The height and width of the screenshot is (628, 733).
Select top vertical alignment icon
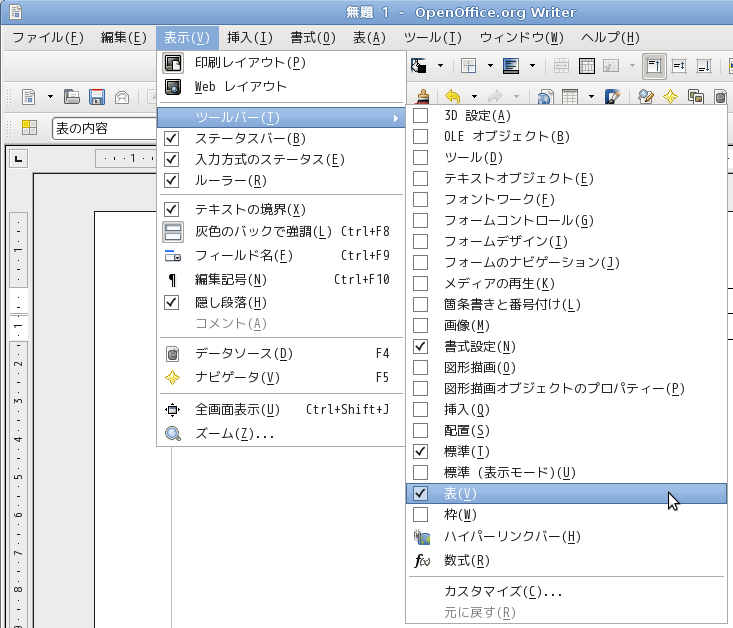[654, 66]
